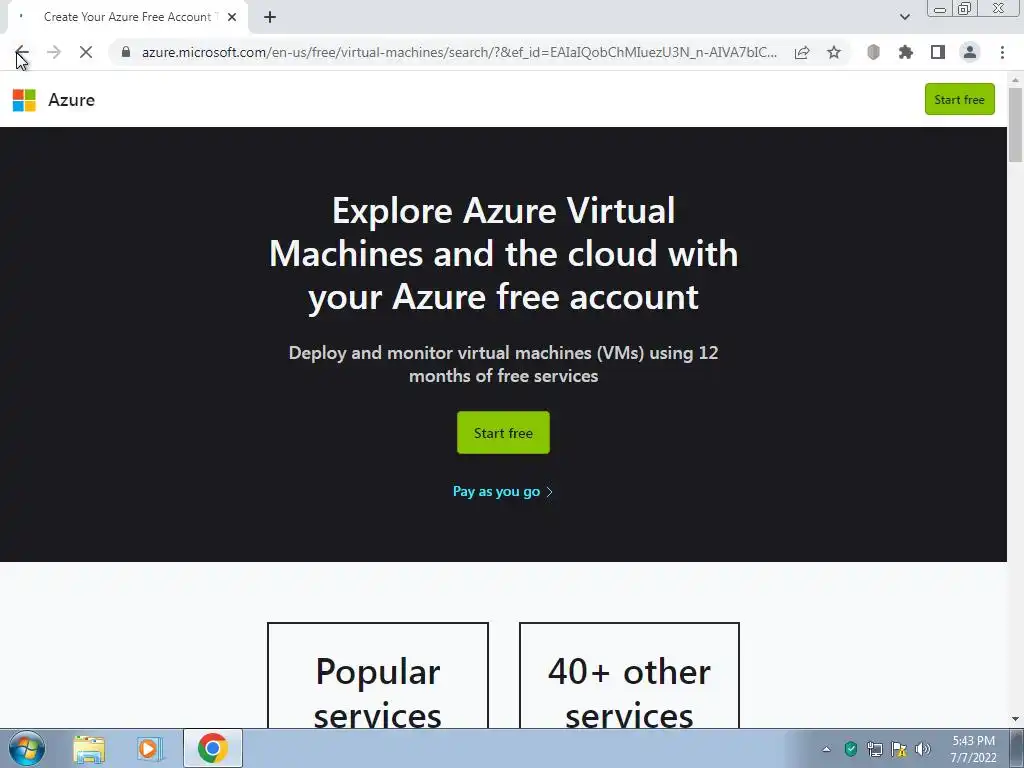Open Chrome three-dot menu
This screenshot has width=1024, height=768.
[1002, 52]
